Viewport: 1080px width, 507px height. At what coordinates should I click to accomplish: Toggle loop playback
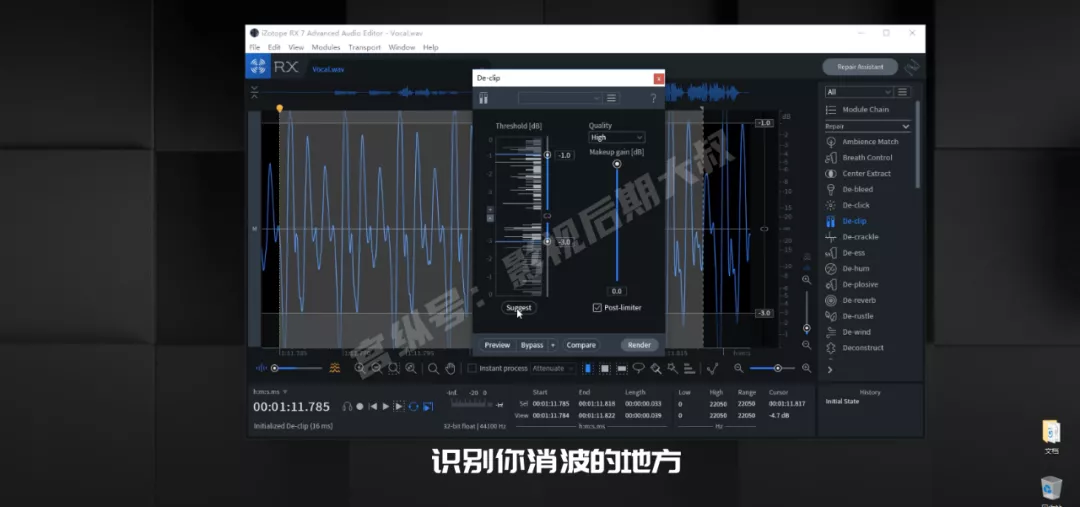413,406
